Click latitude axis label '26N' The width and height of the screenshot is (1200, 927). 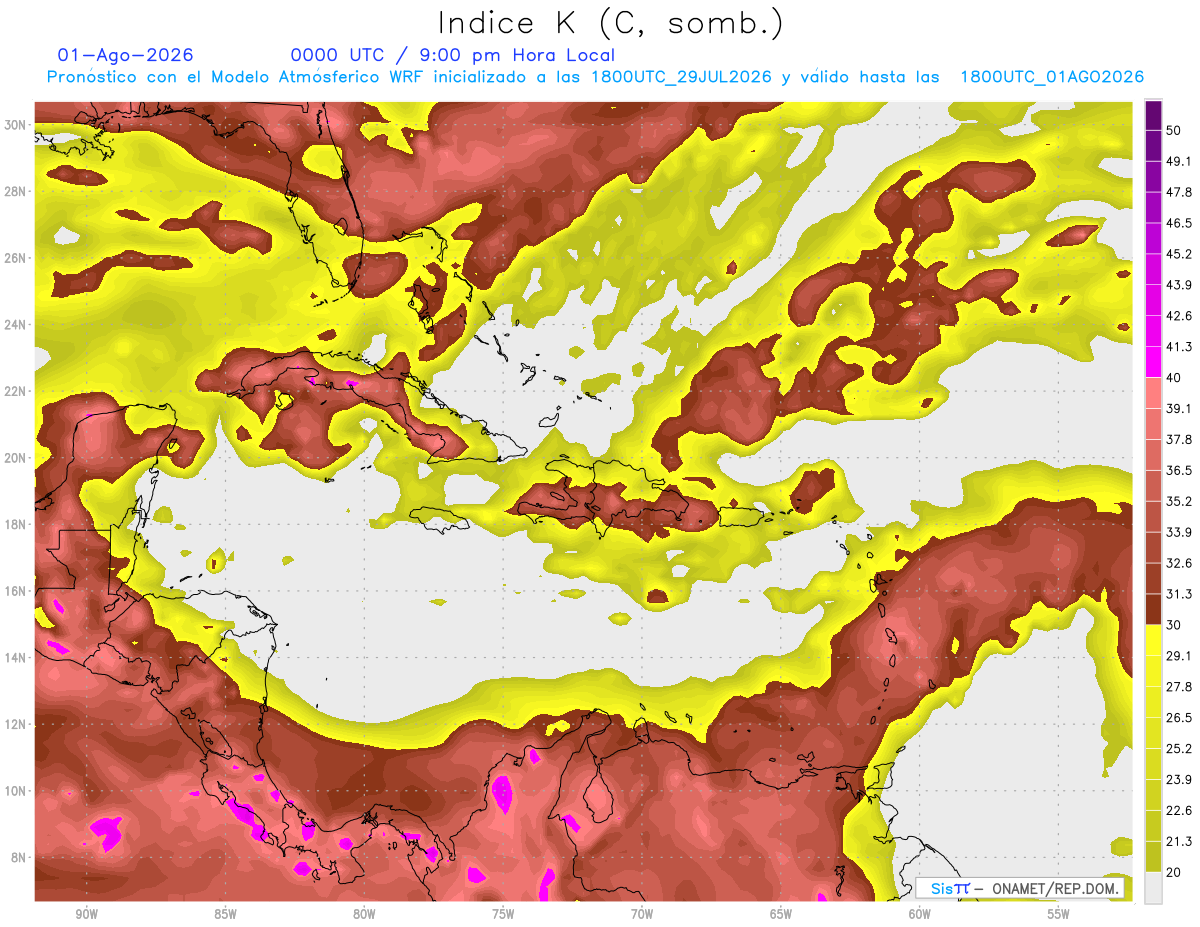point(14,258)
